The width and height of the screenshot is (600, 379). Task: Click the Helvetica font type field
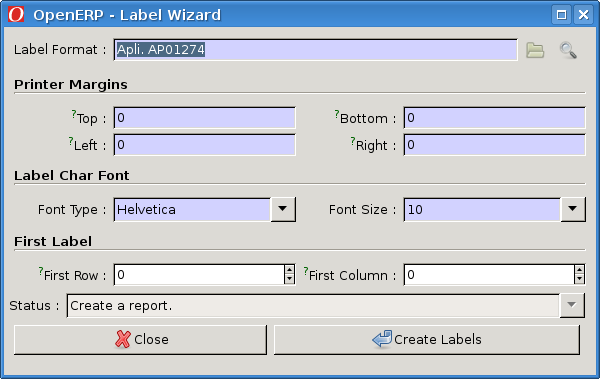192,209
